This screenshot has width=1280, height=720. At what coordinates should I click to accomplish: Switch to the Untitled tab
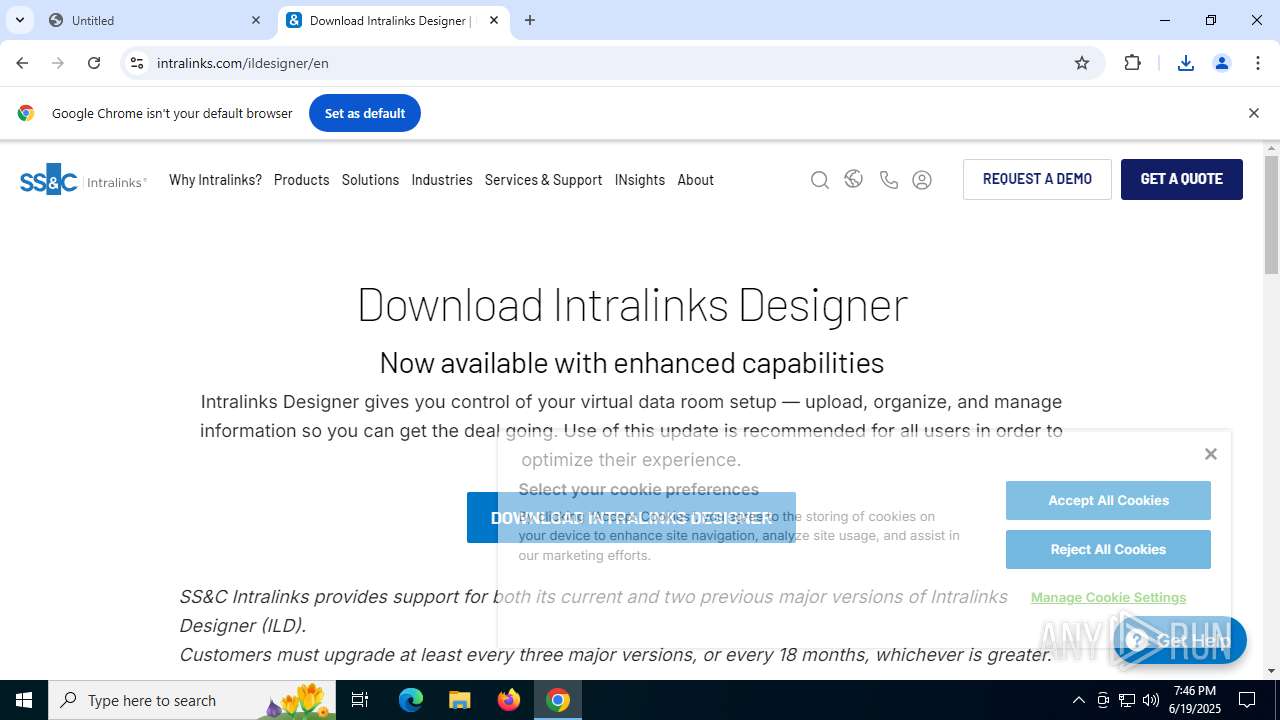(x=155, y=20)
